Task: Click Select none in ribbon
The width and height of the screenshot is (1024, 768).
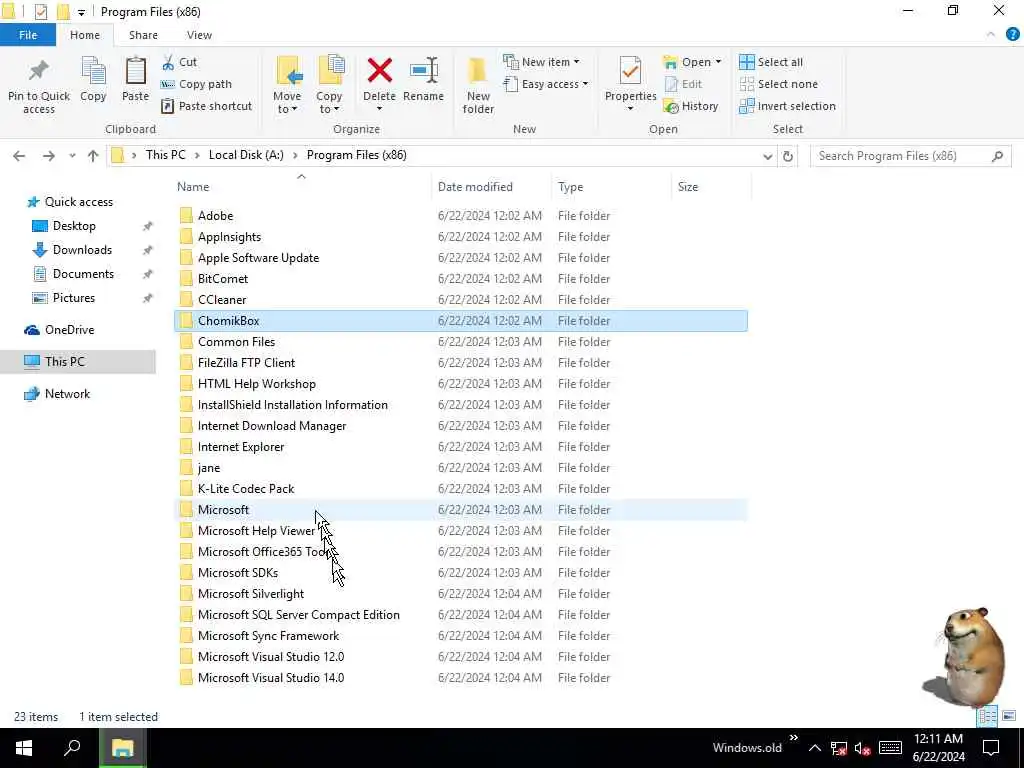Action: point(778,84)
